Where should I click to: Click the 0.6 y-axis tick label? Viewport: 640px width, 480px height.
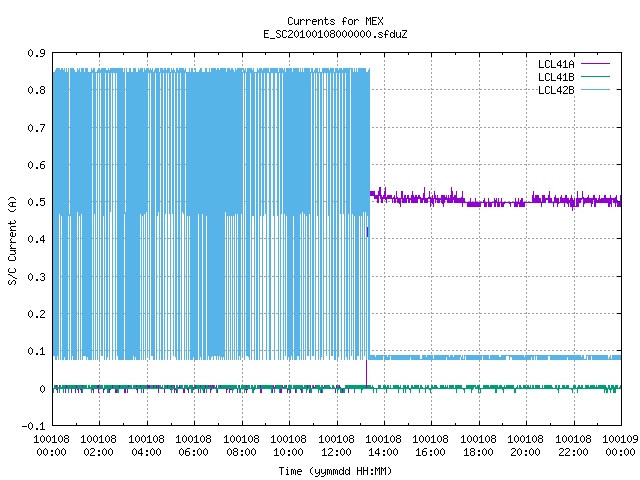tap(37, 165)
